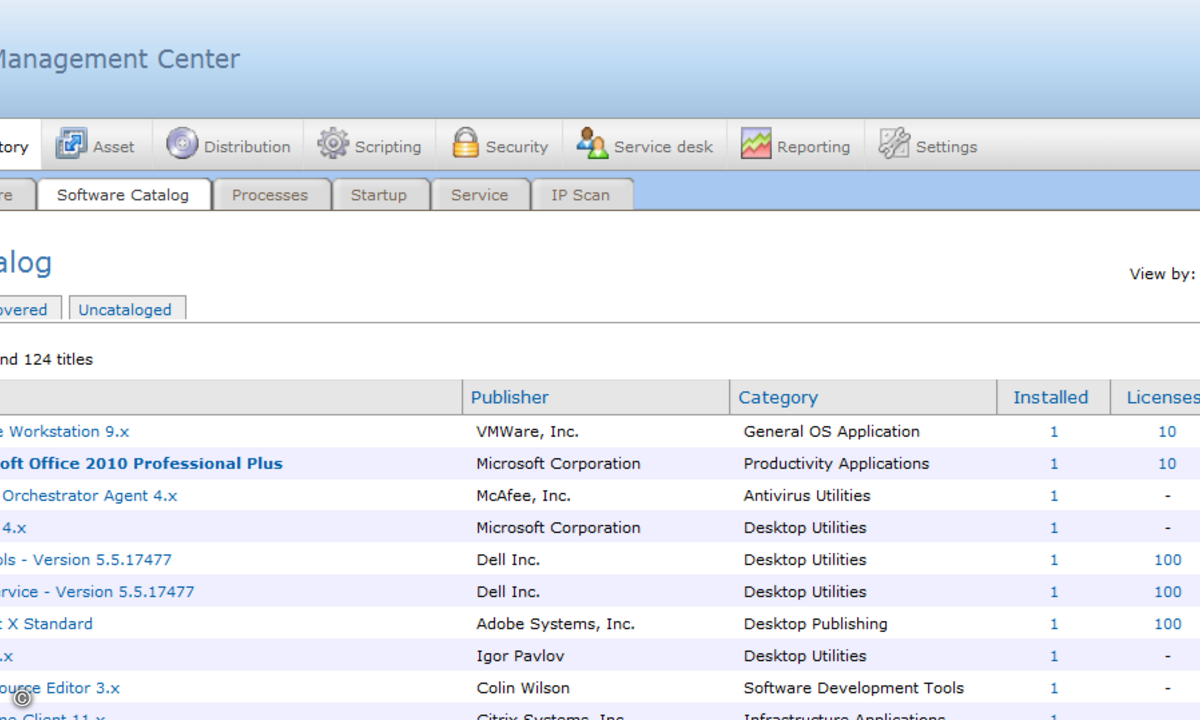Click license count 10 for VMWare row
Screen dimensions: 1200x720
[1167, 432]
